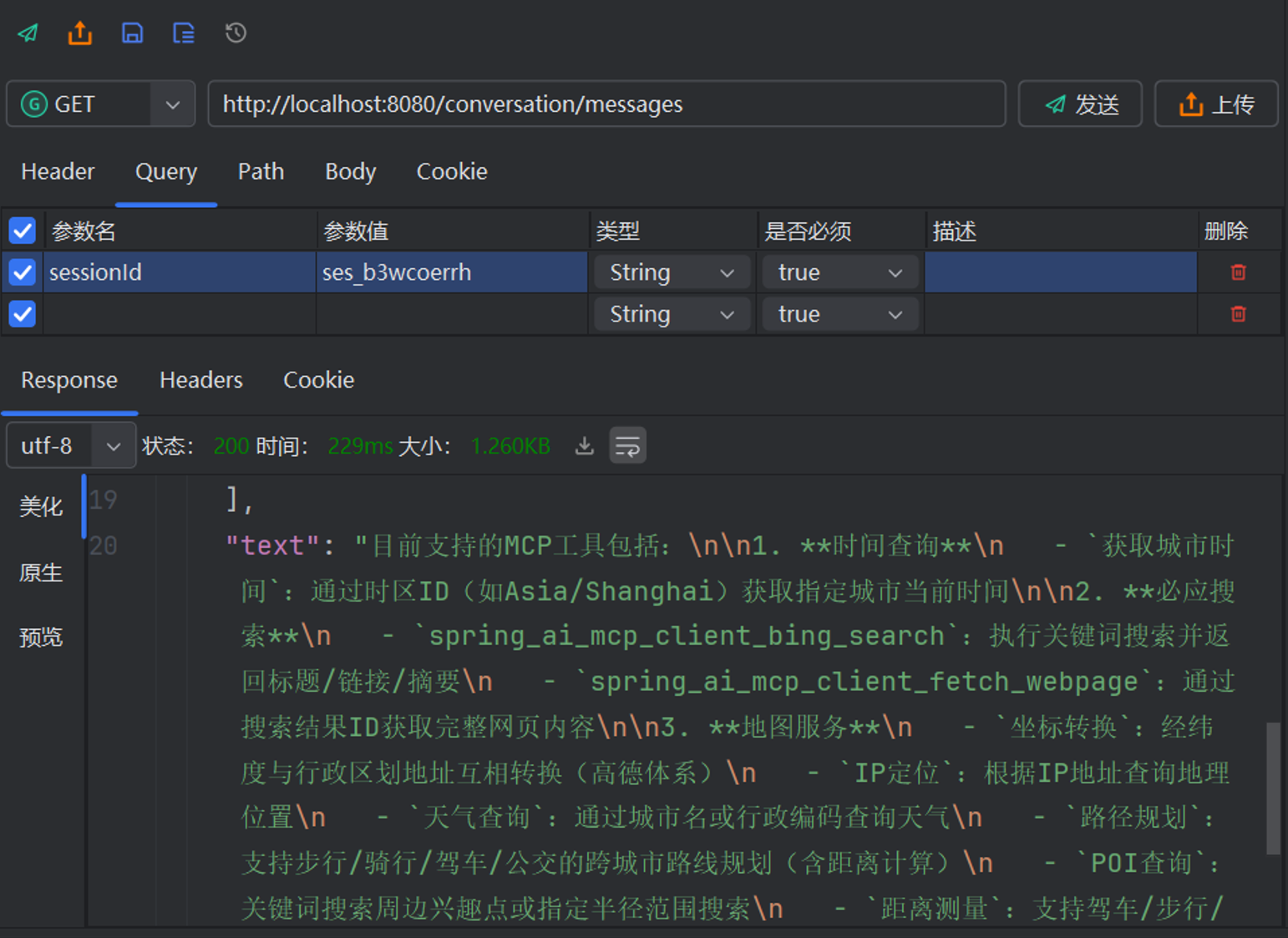Click the empty parameter name cell in second row
1288x938 pixels.
pyautogui.click(x=180, y=314)
